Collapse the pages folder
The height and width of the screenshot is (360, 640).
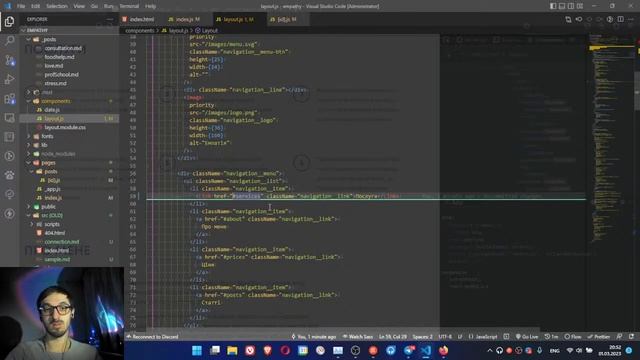click(48, 163)
